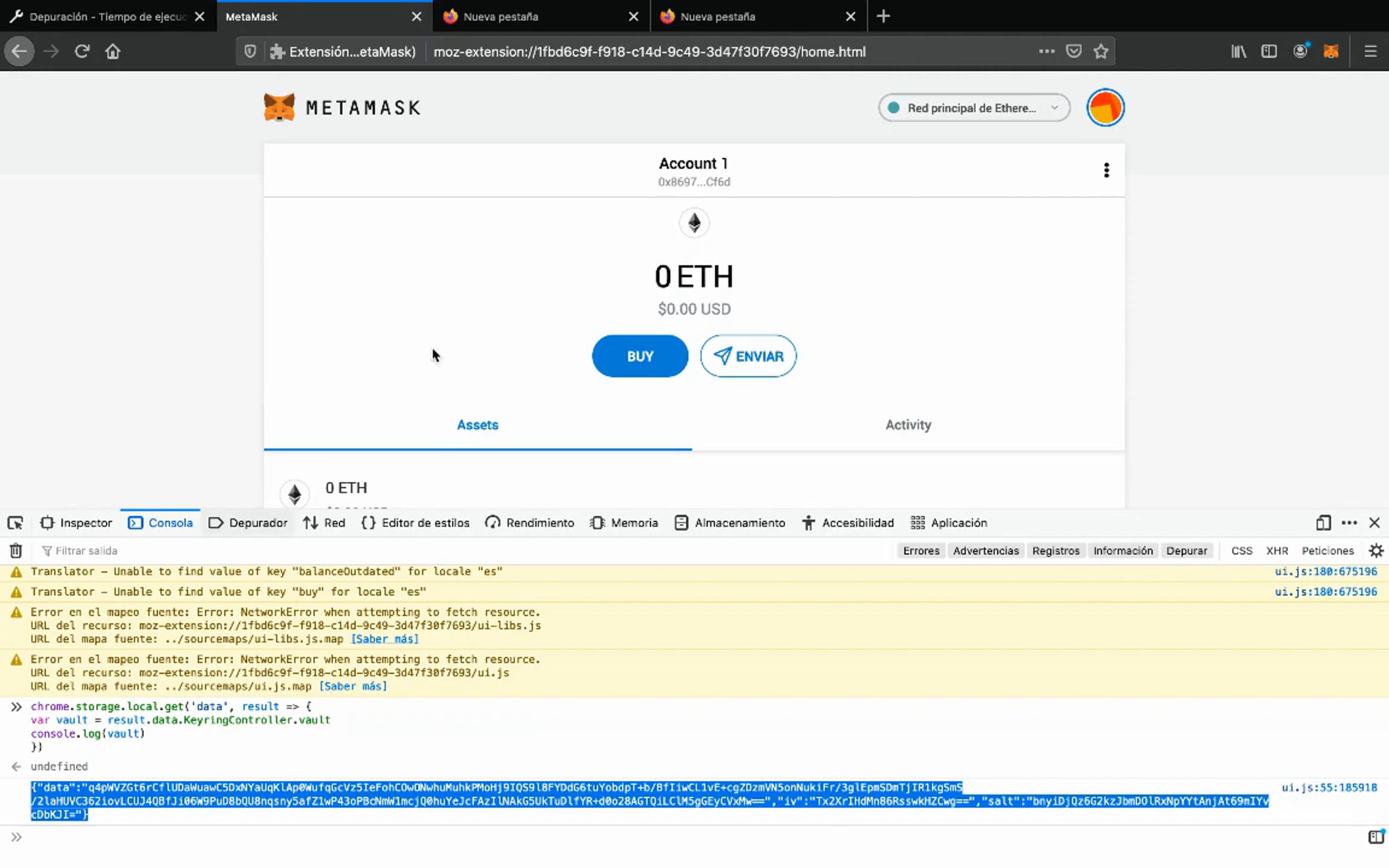Open page actions three-dot menu in address bar

coord(1046,51)
